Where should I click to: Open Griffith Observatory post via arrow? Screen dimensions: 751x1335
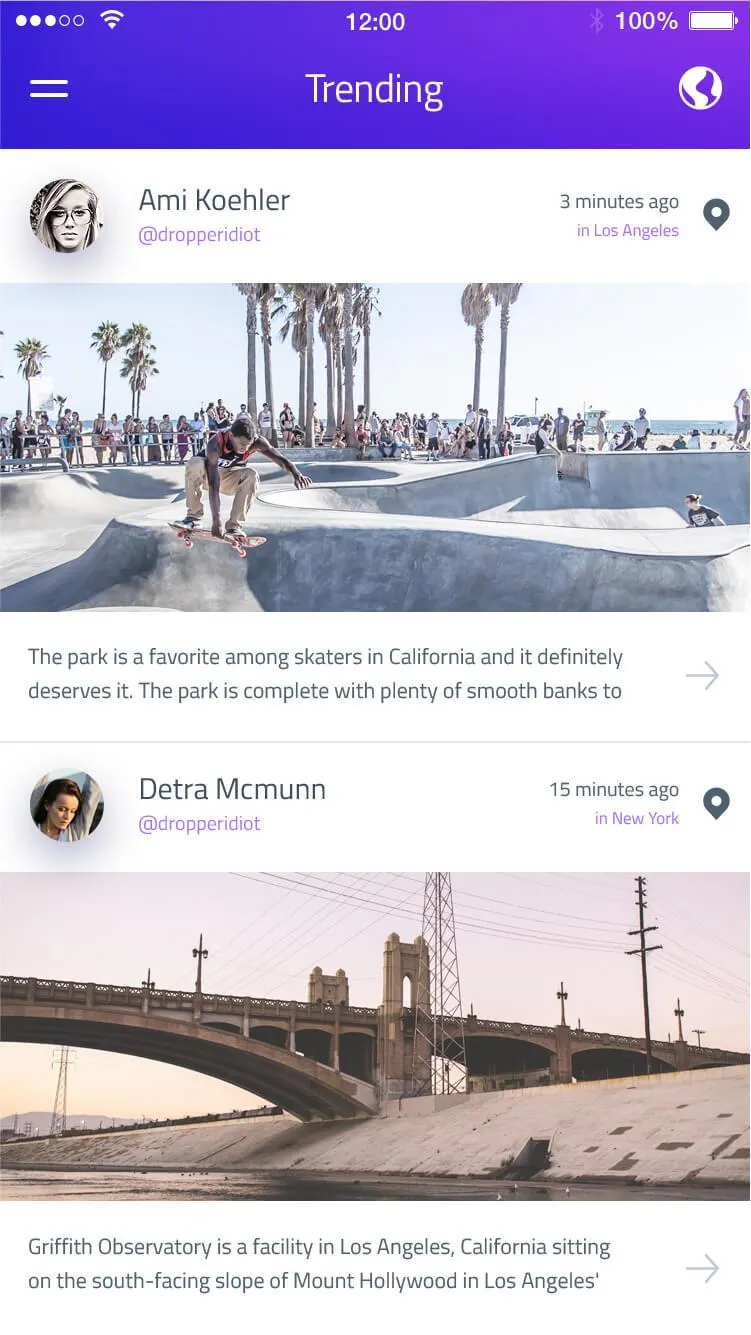(702, 1269)
